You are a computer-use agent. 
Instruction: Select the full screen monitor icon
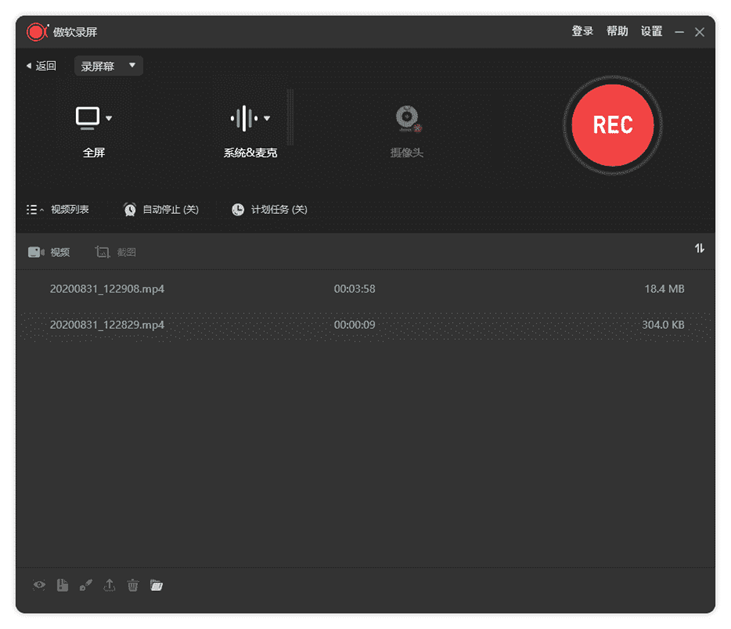click(87, 118)
